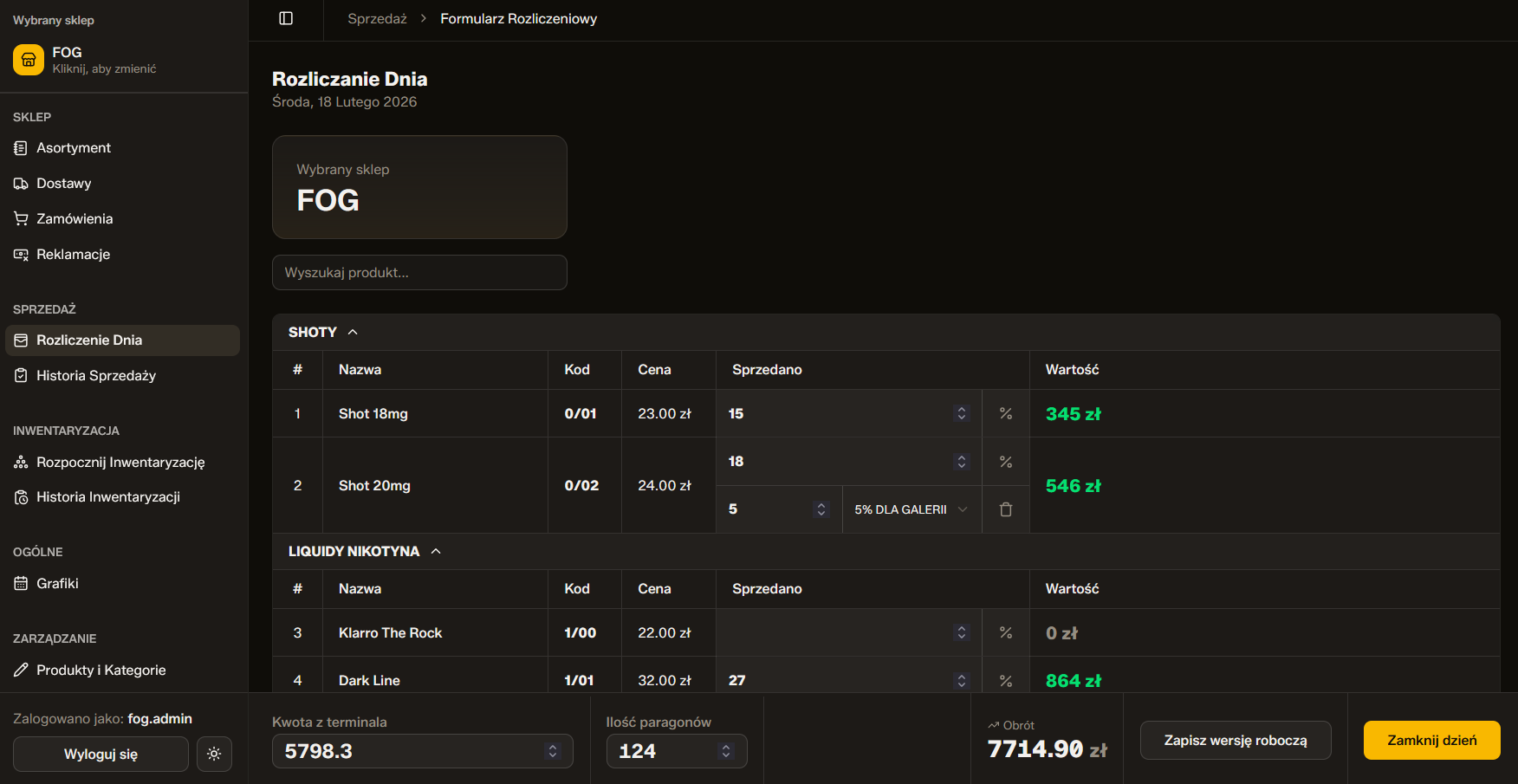Toggle light/dark theme sun icon
This screenshot has height=784, width=1518.
214,754
